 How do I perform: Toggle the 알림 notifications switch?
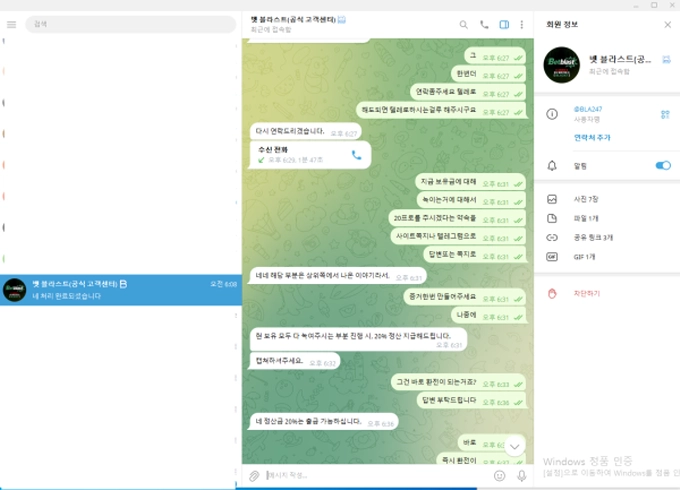[x=662, y=165]
